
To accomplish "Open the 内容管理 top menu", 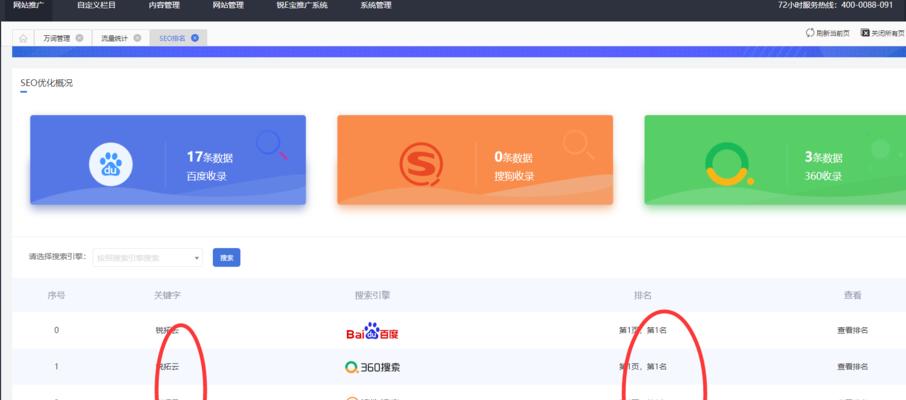I will 164,5.
